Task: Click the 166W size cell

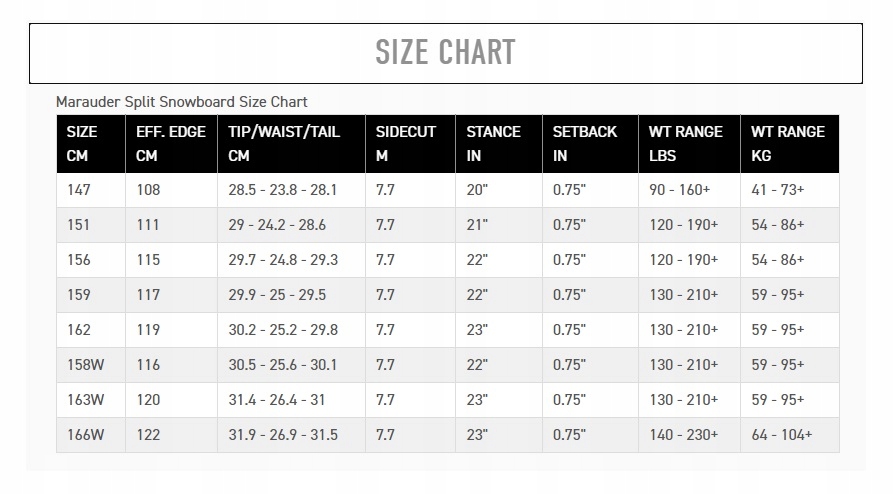Action: pos(86,435)
